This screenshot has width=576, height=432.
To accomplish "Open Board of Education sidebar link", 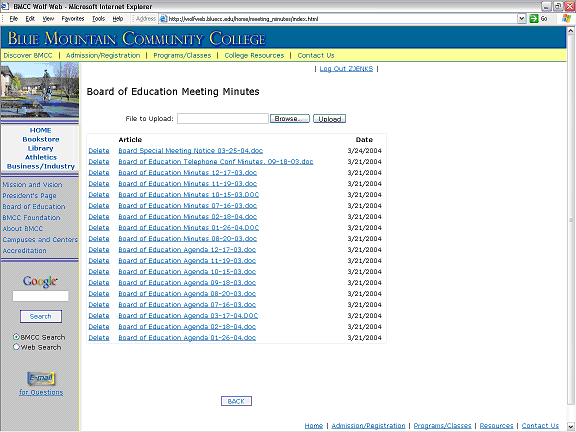I will click(34, 207).
